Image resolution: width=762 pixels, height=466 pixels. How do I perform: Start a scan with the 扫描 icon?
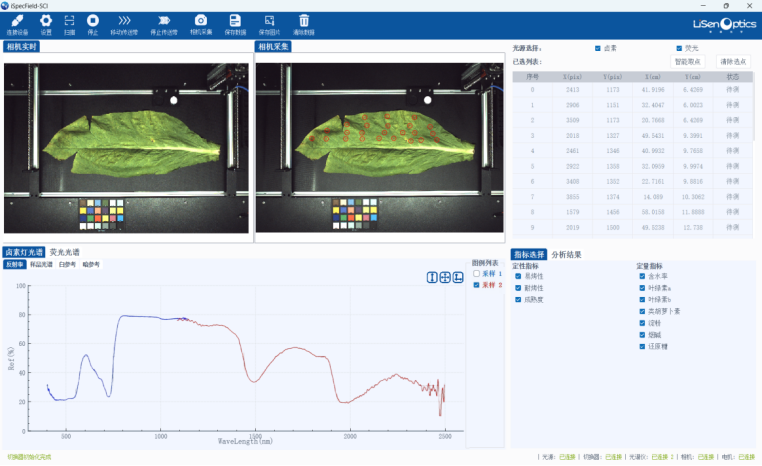coord(69,21)
